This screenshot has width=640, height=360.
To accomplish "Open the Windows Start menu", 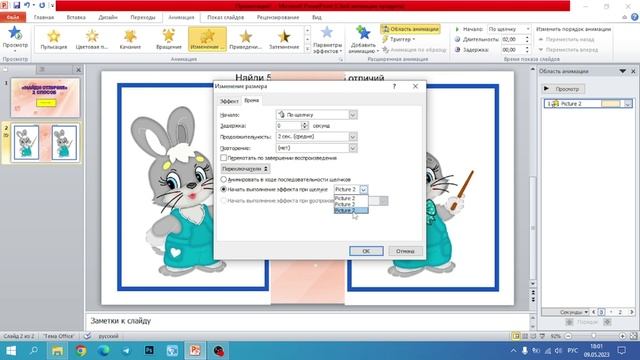I will point(11,350).
